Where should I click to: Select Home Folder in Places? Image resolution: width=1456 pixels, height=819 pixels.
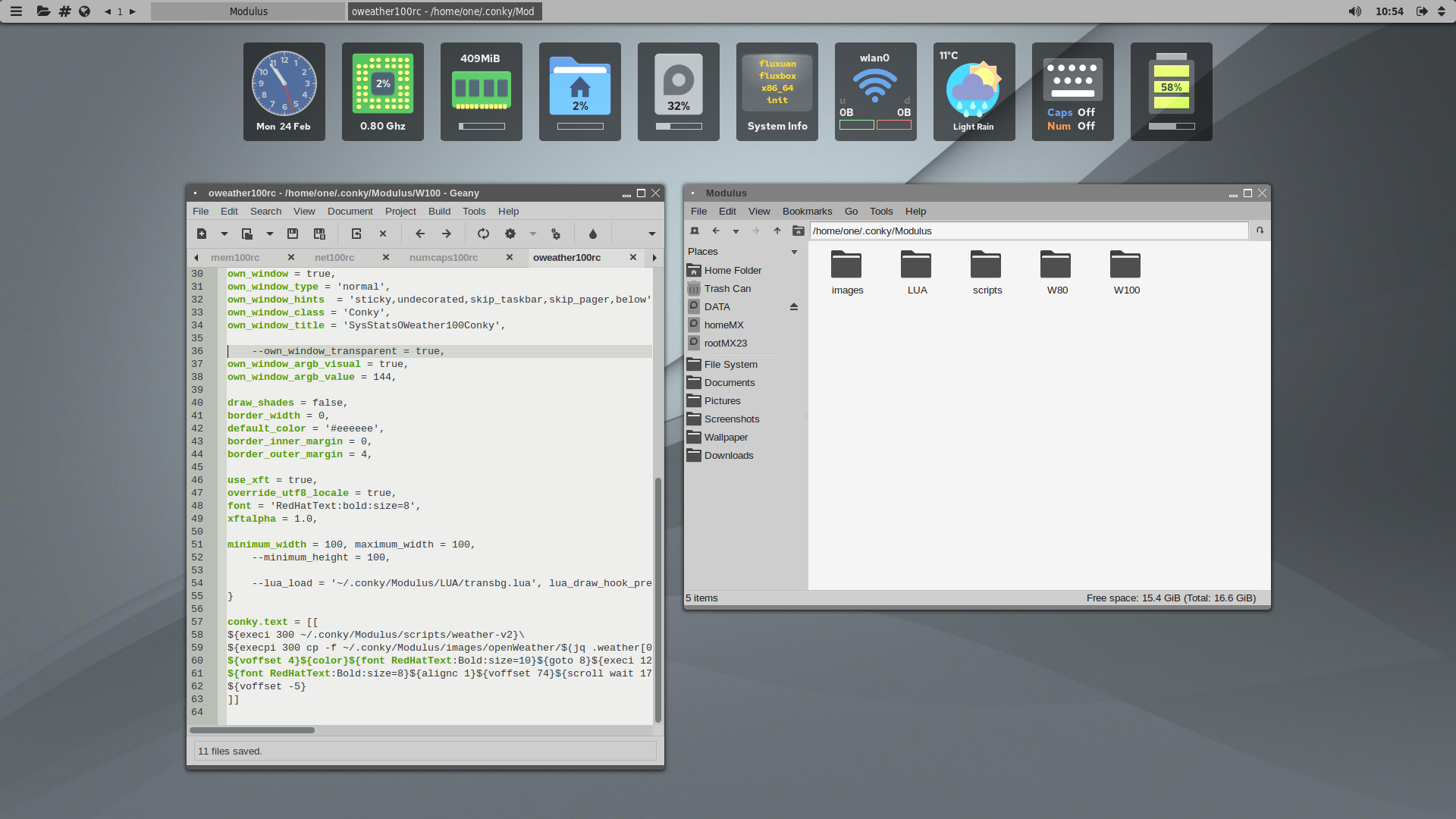click(733, 271)
